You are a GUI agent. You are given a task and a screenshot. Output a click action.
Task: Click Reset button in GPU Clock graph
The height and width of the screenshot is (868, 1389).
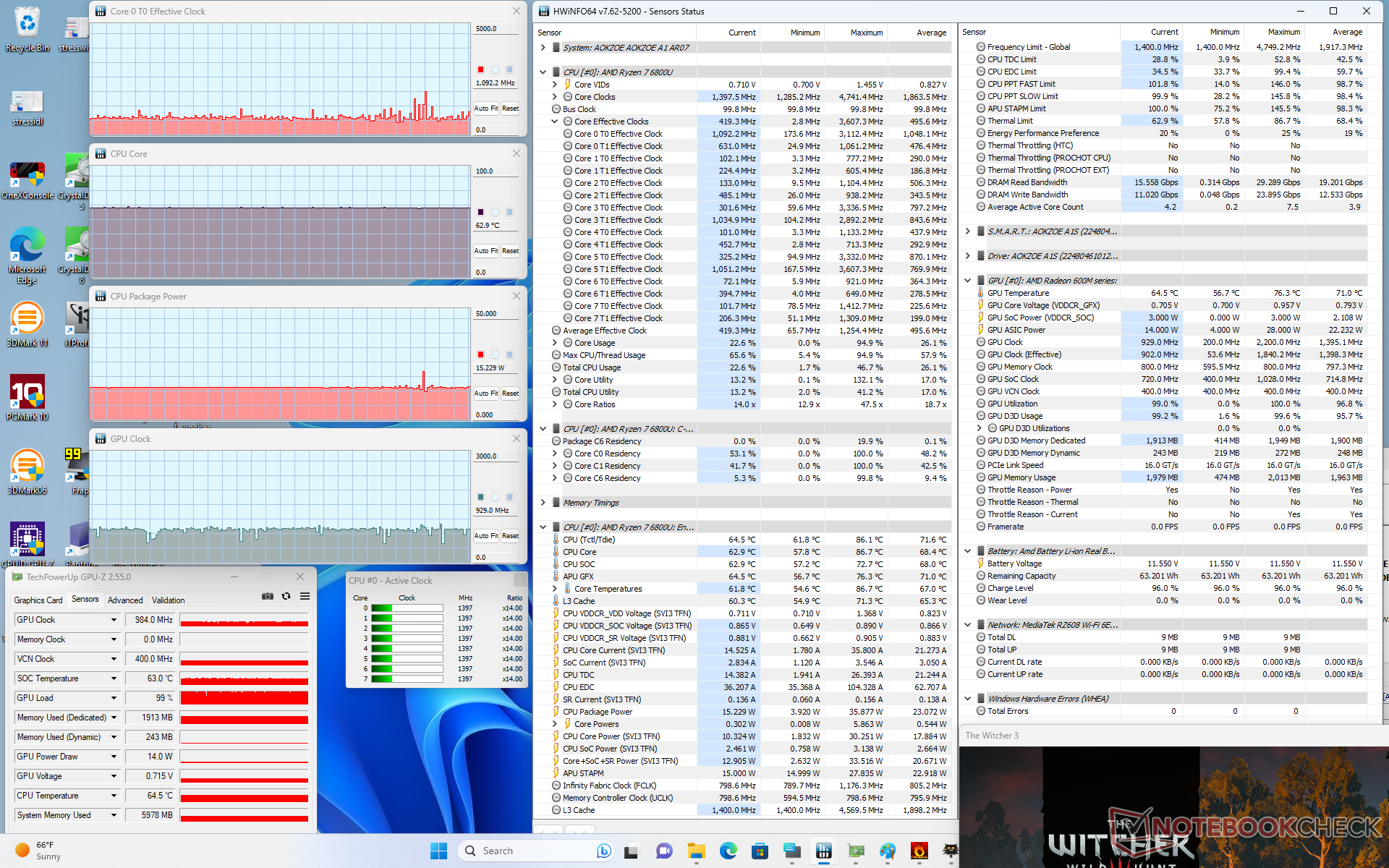[x=510, y=536]
